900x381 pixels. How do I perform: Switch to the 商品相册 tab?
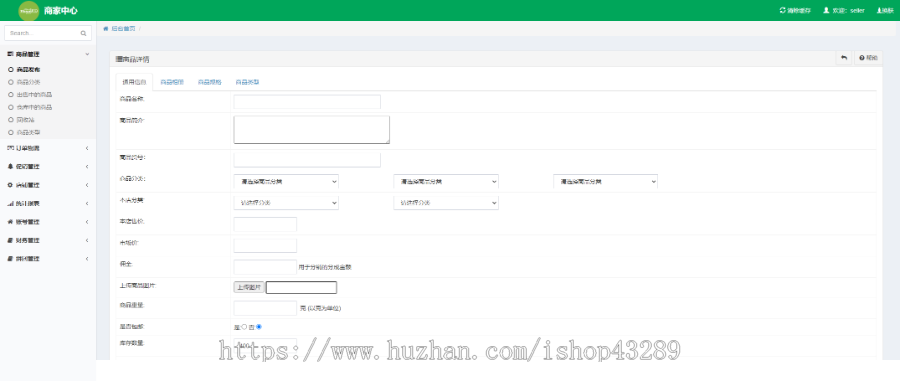click(172, 82)
